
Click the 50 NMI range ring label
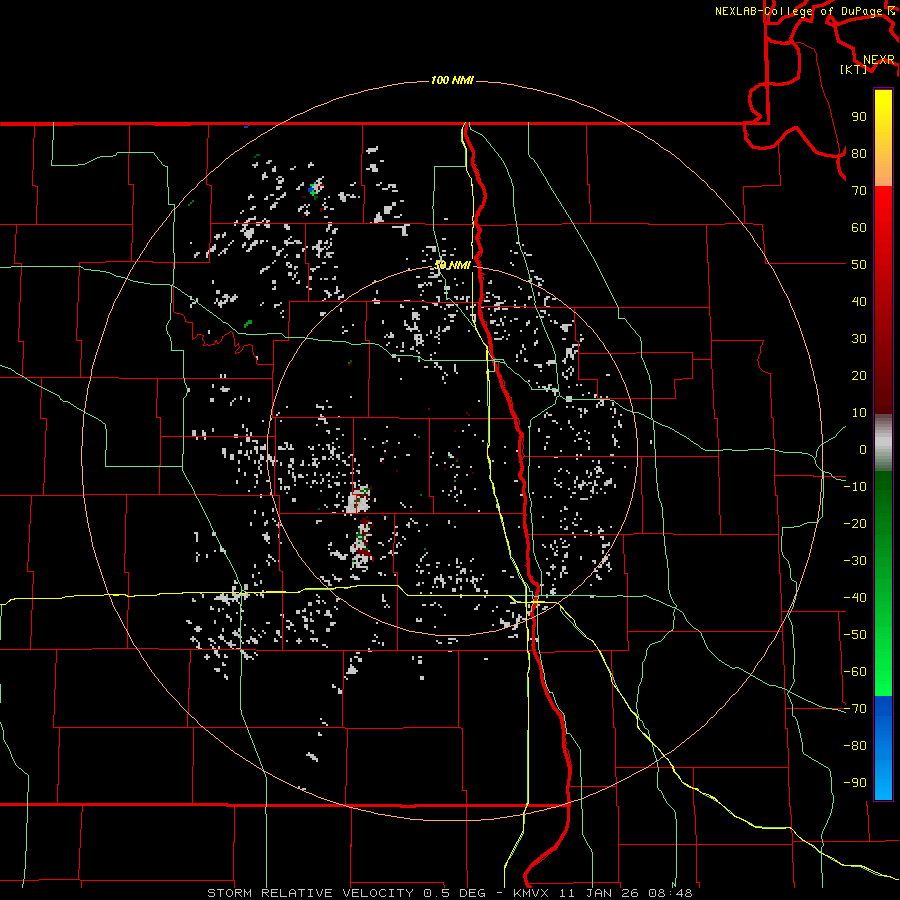pos(452,265)
